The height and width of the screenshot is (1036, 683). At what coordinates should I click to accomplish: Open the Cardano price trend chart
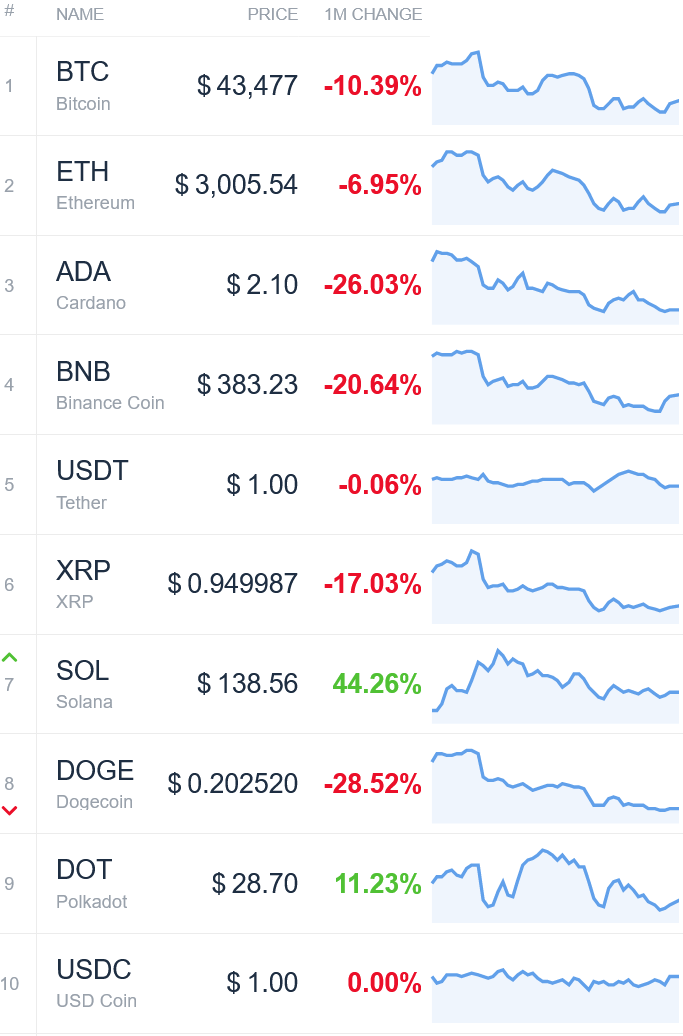pos(556,287)
